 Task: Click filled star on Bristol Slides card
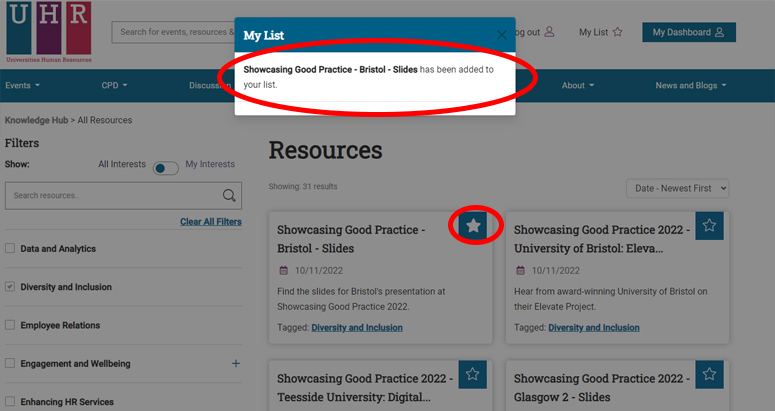pos(473,226)
